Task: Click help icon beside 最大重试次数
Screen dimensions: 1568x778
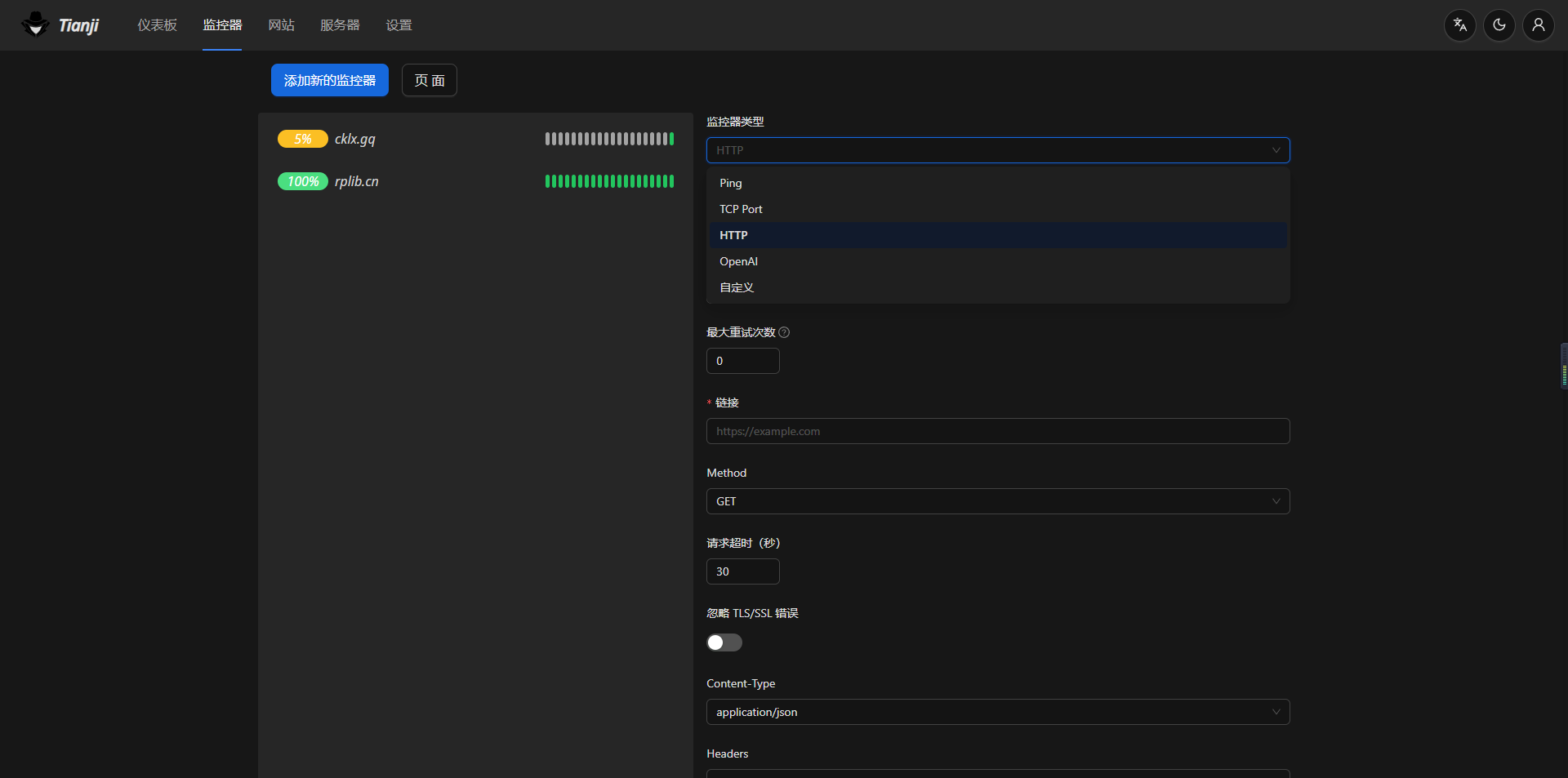Action: 784,332
